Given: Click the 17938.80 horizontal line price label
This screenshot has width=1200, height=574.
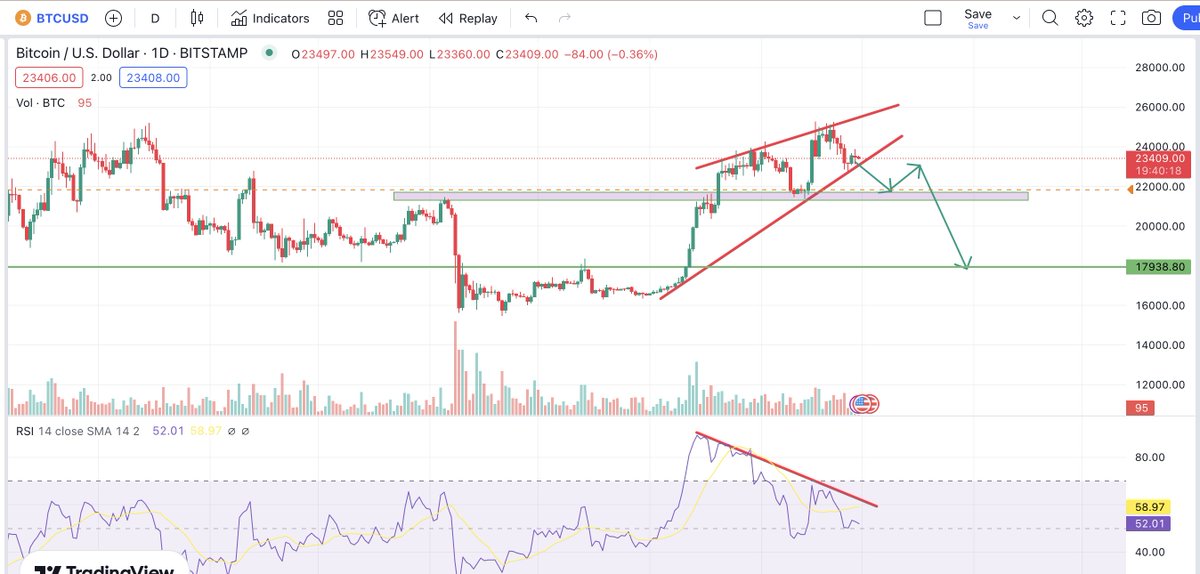Looking at the screenshot, I should [x=1158, y=267].
